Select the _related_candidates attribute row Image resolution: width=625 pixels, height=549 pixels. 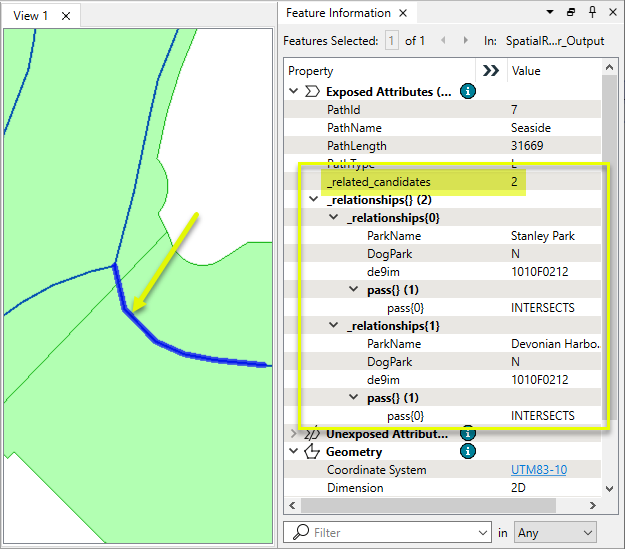click(x=378, y=182)
